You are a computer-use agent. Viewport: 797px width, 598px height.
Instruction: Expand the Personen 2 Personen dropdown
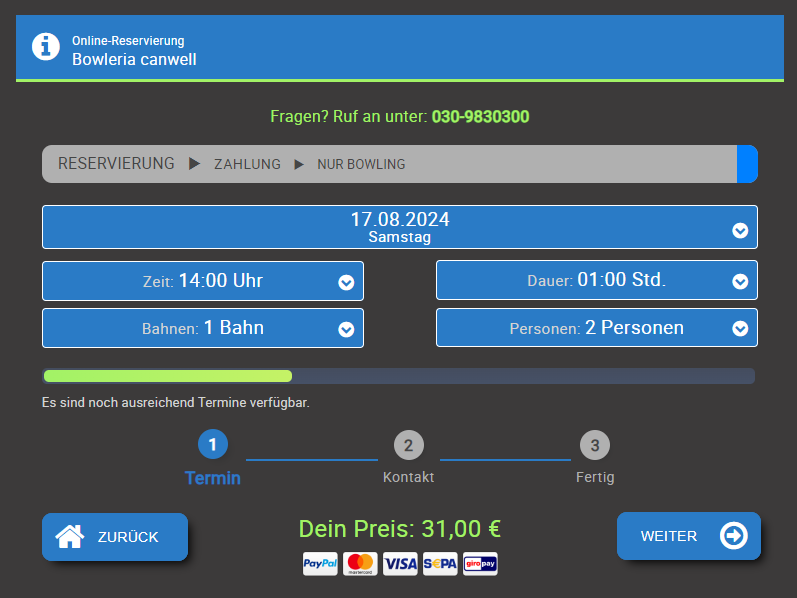596,328
